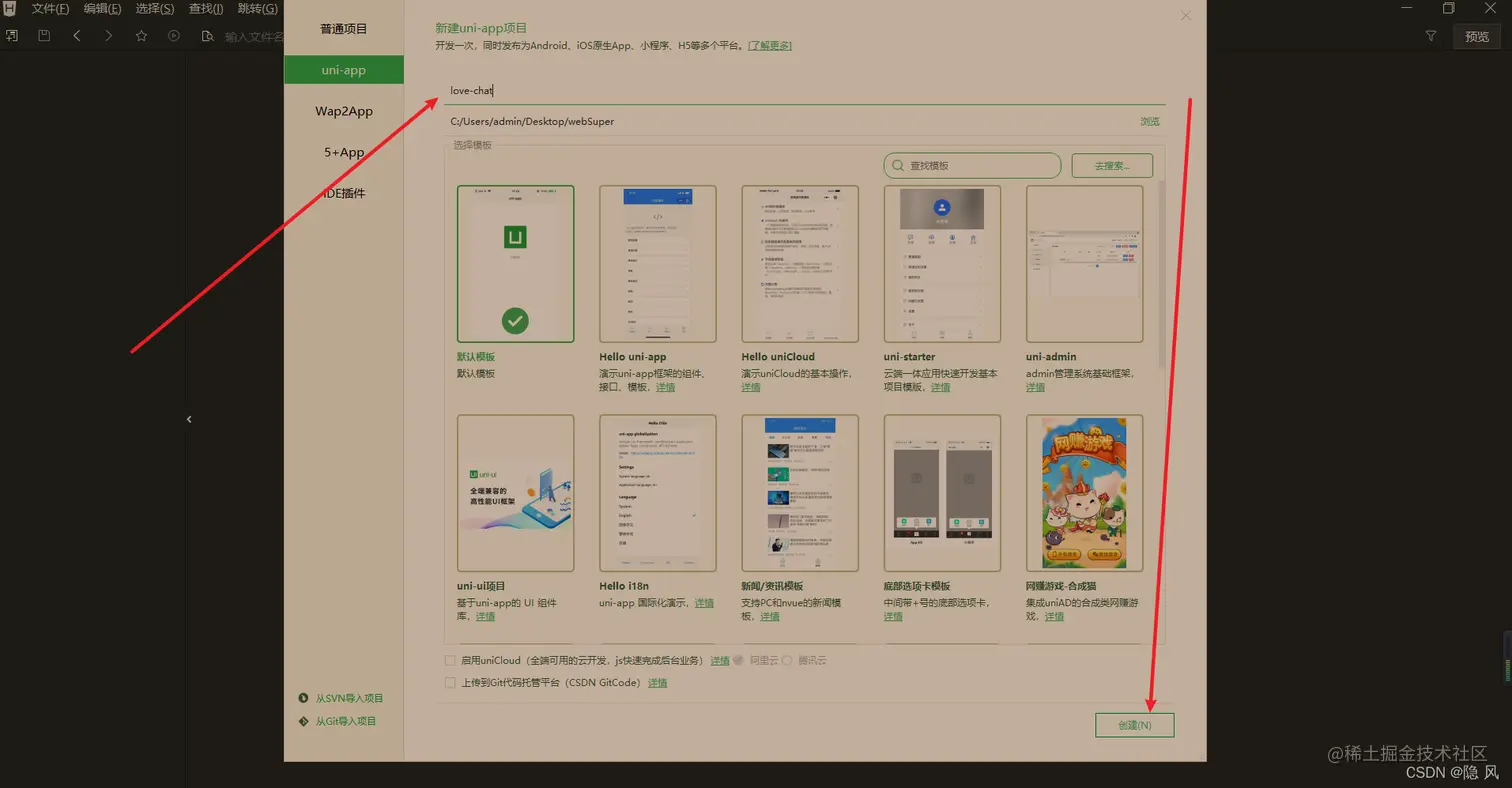Screen dimensions: 1512x788
Task: Click the template list vertical scrollbar
Action: click(x=1161, y=275)
